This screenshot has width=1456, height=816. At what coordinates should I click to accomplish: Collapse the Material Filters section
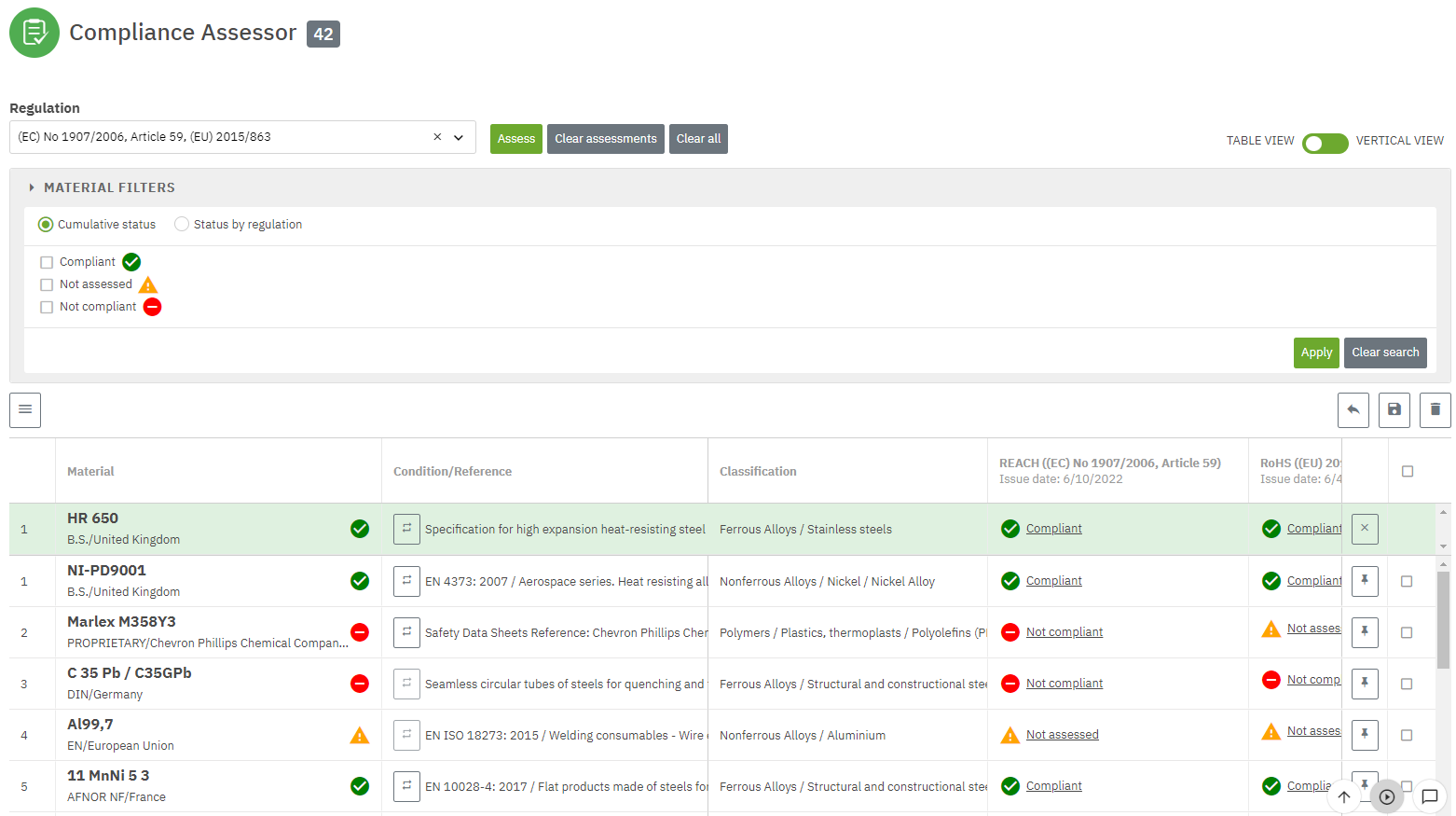[x=32, y=187]
